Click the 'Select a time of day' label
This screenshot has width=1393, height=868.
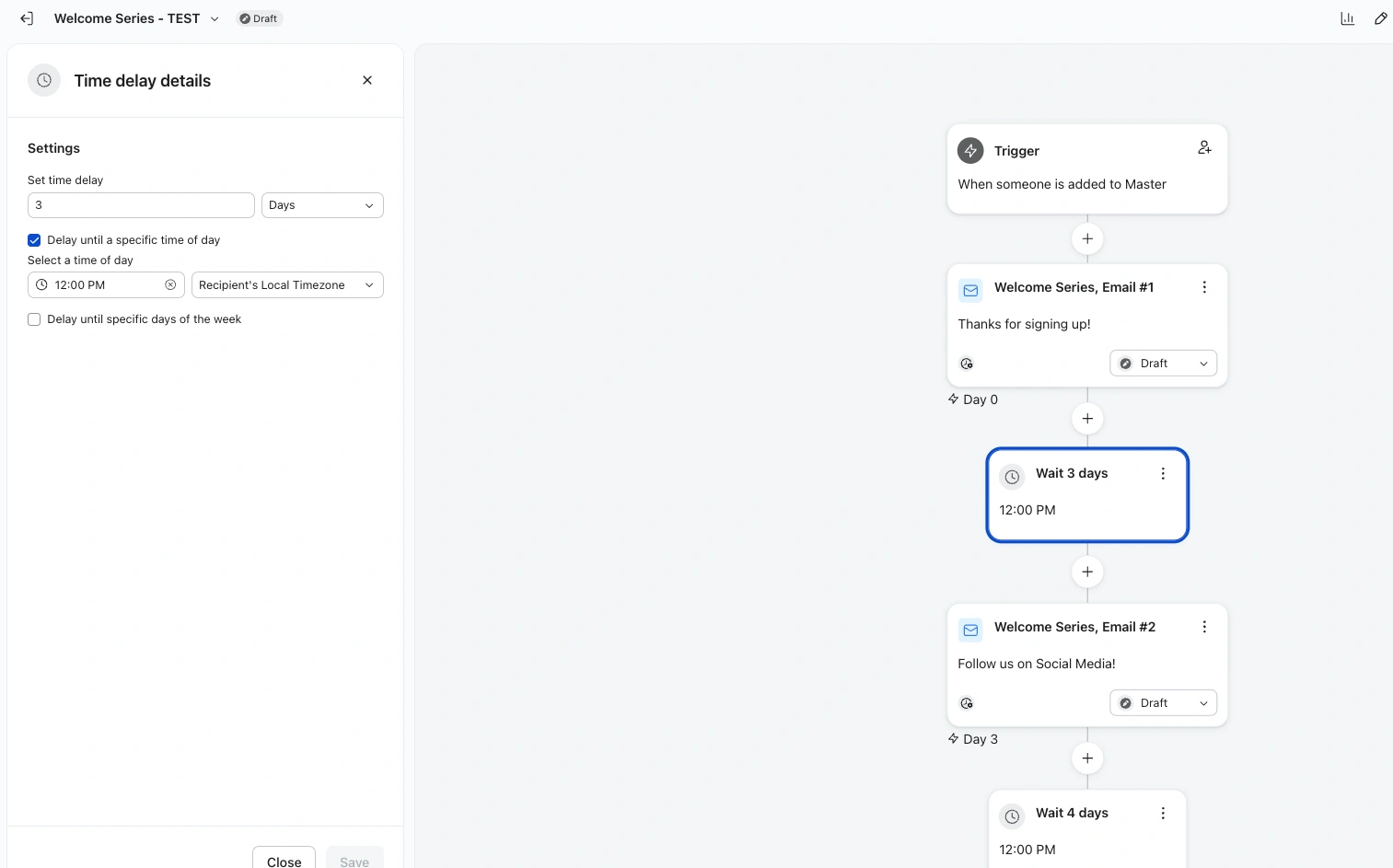click(80, 260)
